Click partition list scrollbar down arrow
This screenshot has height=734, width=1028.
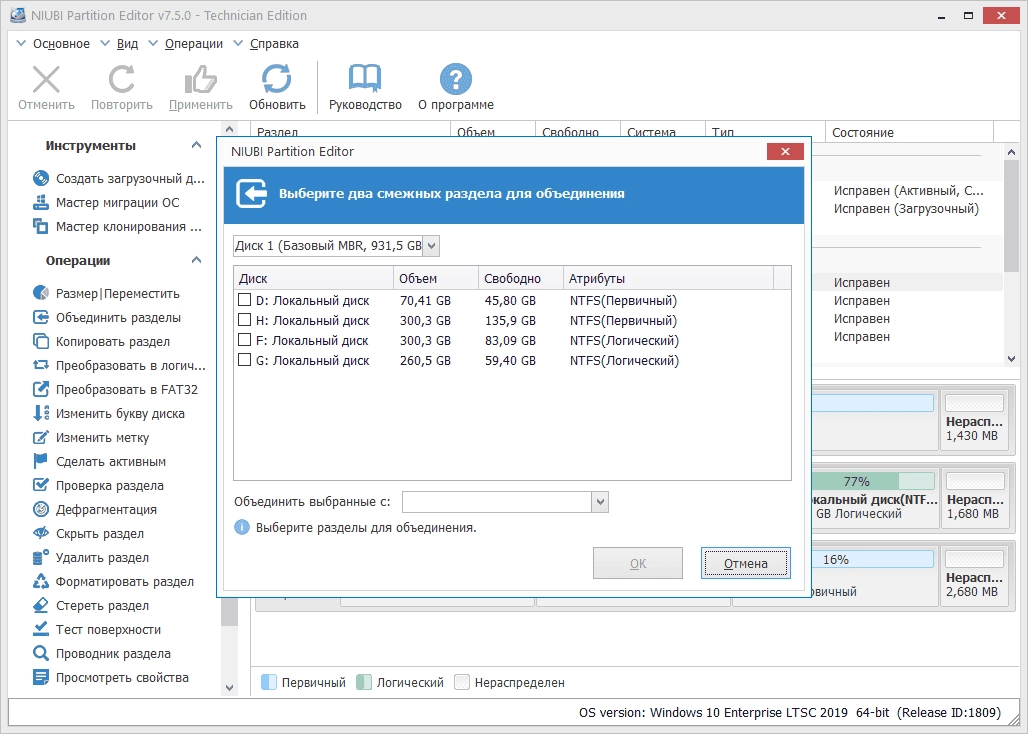pyautogui.click(x=1011, y=358)
